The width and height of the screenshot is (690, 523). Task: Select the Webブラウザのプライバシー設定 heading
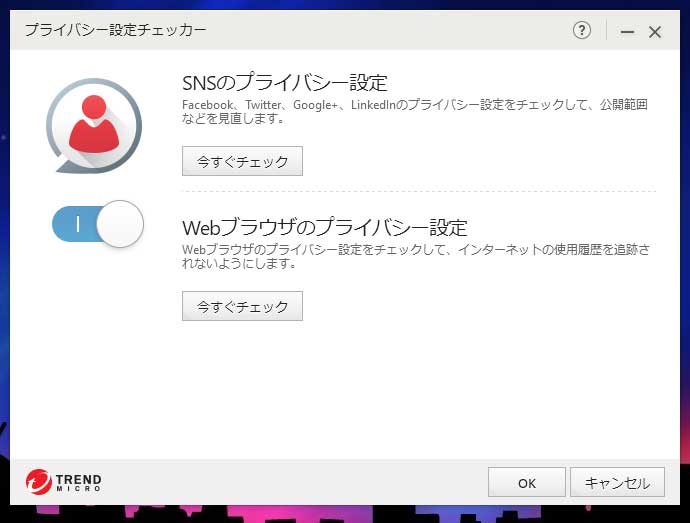click(324, 227)
